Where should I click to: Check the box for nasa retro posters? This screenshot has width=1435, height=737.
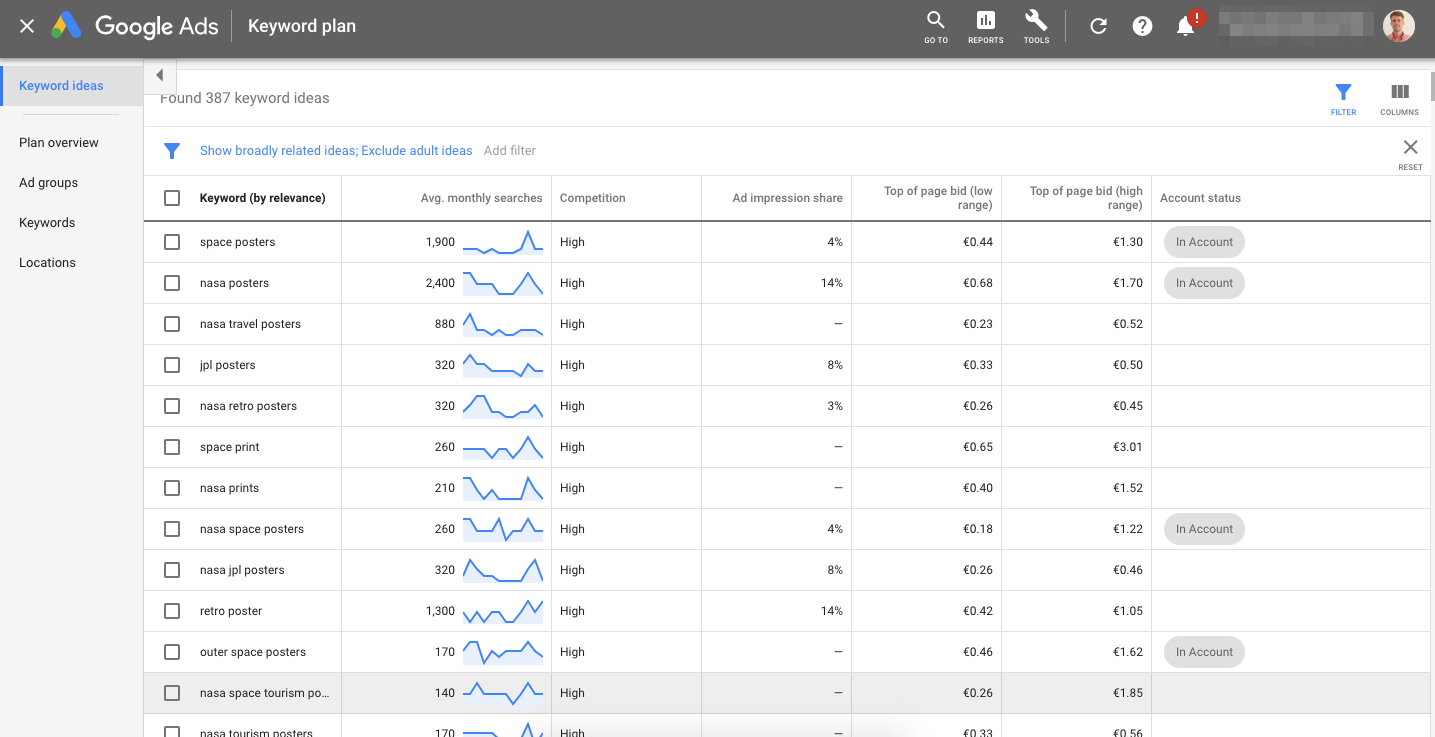(172, 406)
